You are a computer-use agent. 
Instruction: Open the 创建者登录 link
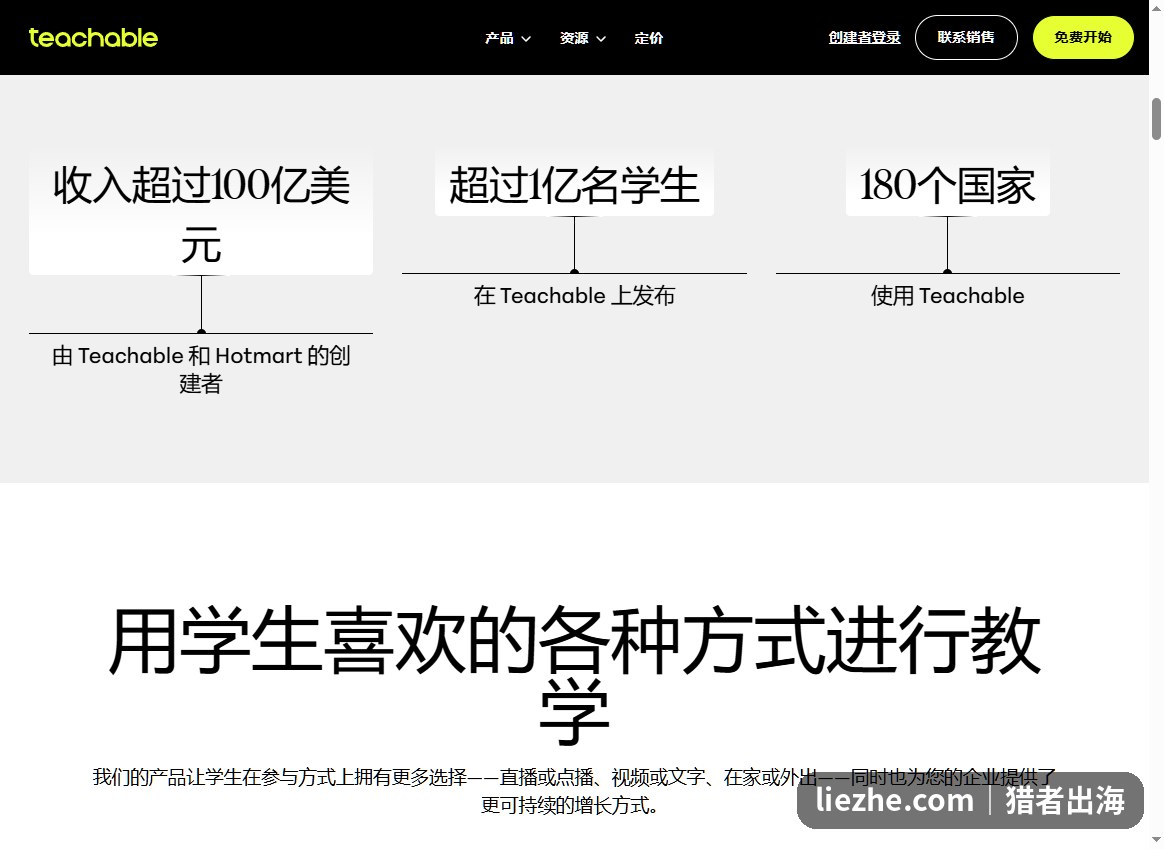point(864,37)
